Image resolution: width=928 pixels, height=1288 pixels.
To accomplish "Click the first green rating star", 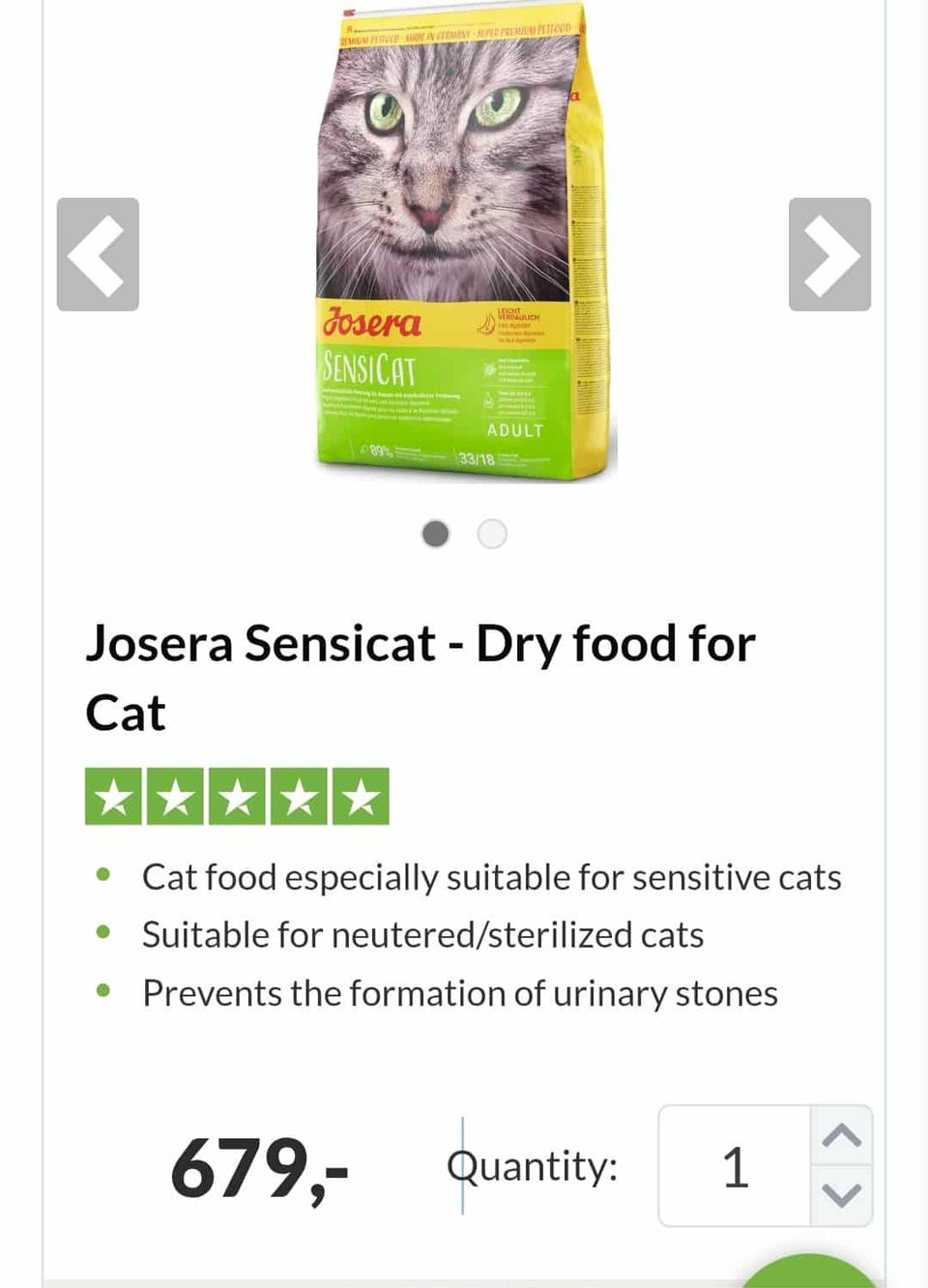I will pyautogui.click(x=113, y=797).
